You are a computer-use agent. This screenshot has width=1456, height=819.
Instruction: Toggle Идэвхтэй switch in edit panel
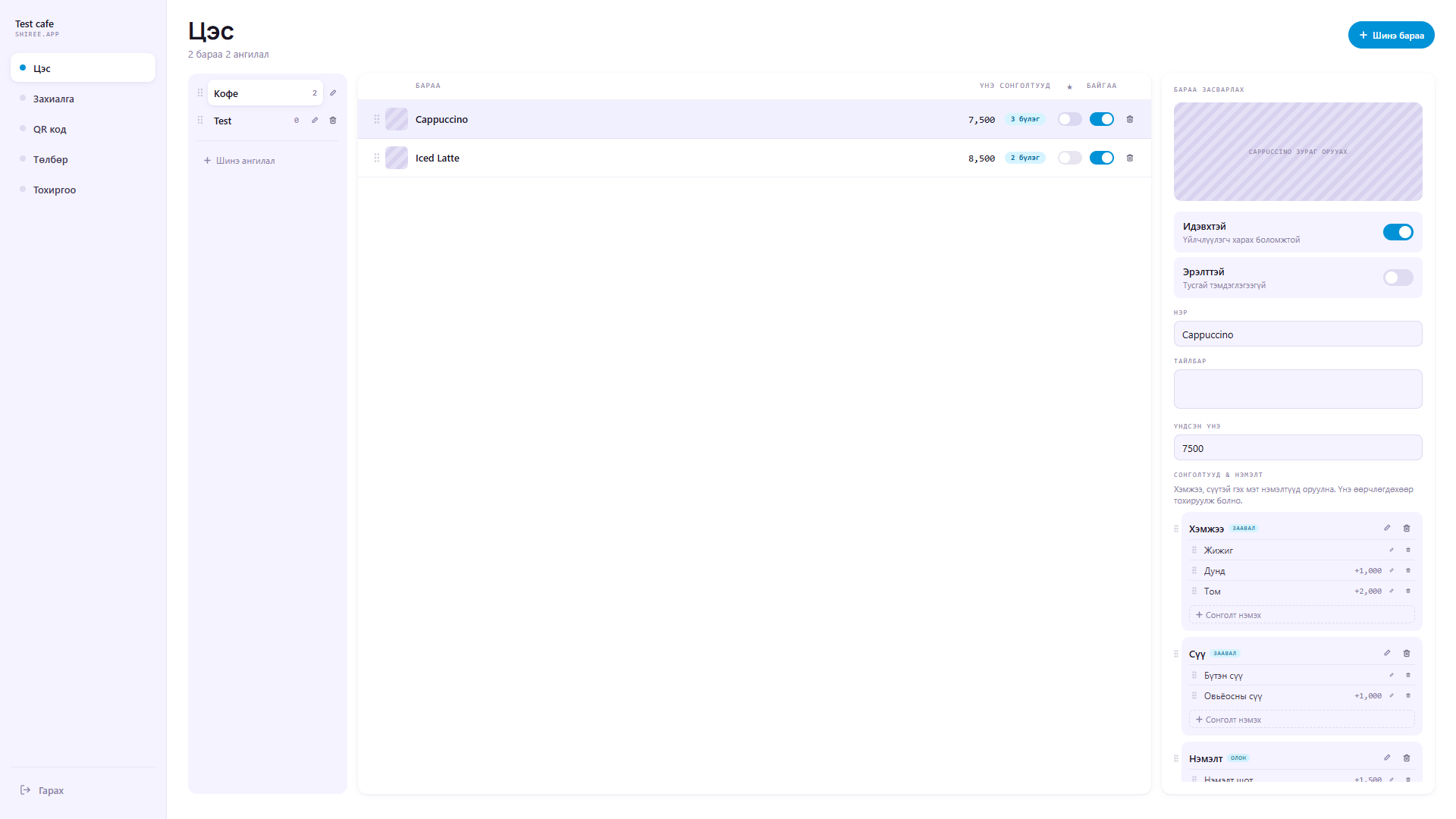pos(1398,232)
